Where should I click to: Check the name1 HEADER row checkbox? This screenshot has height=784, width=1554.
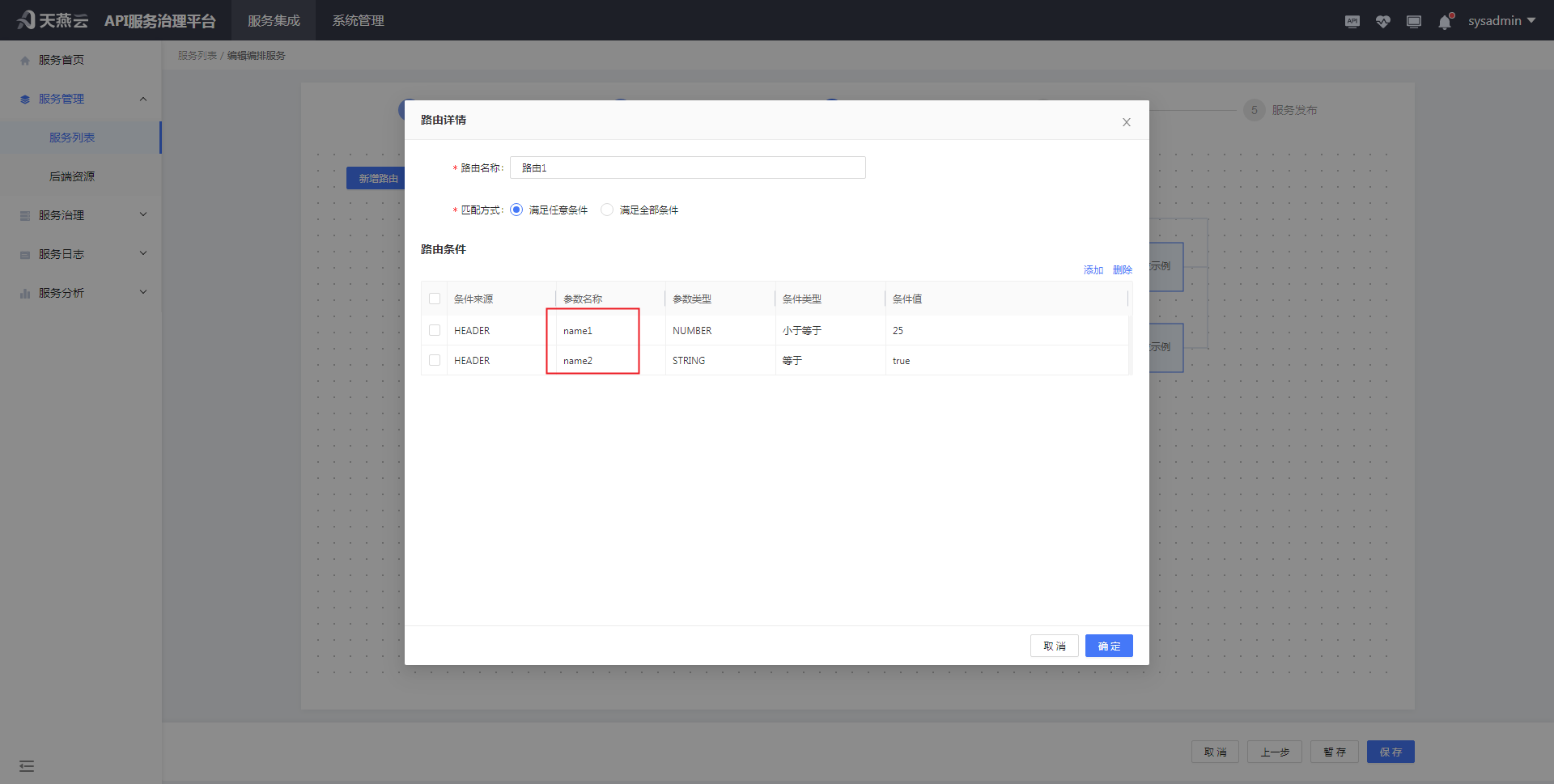[435, 330]
